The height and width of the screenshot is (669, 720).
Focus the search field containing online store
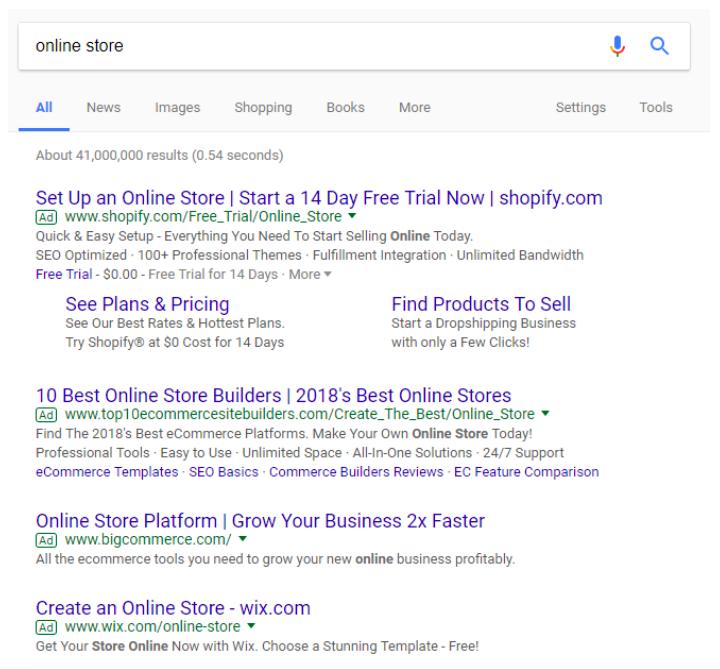pos(312,46)
